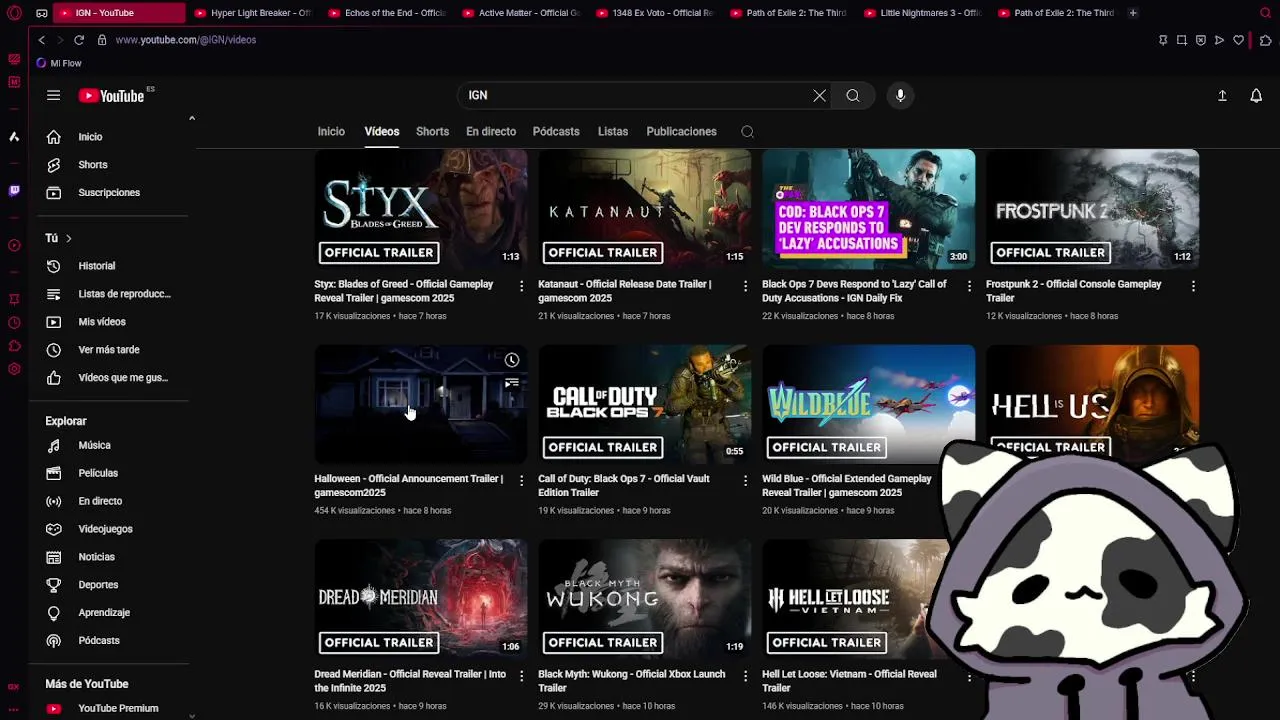Screen dimensions: 1280x720
Task: Reload the current page
Action: [x=78, y=40]
